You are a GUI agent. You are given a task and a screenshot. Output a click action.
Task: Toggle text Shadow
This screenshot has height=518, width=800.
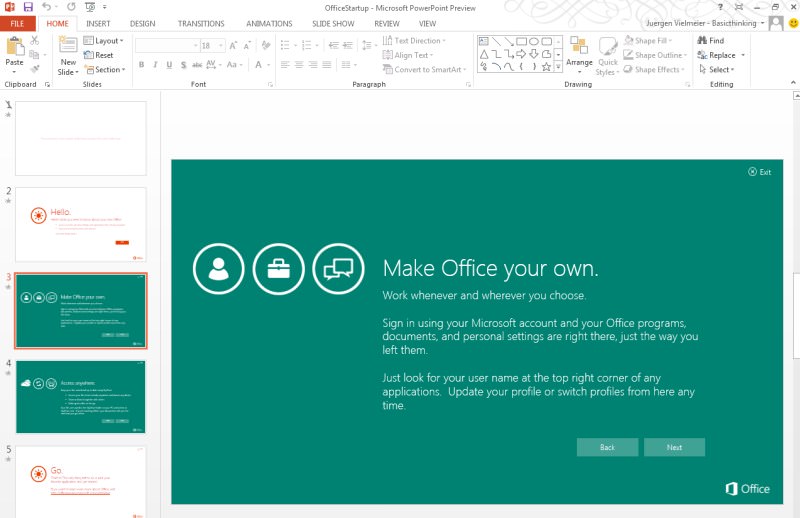pyautogui.click(x=183, y=65)
